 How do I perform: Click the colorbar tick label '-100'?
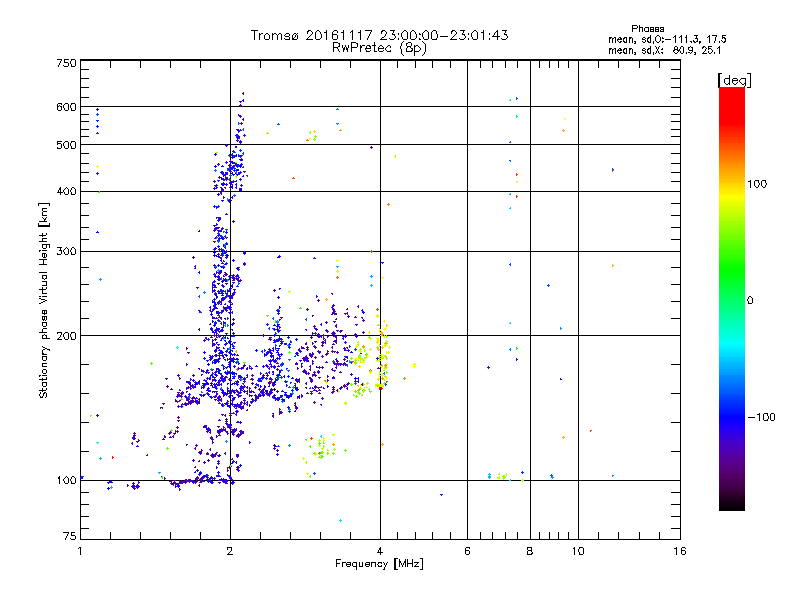coord(761,417)
